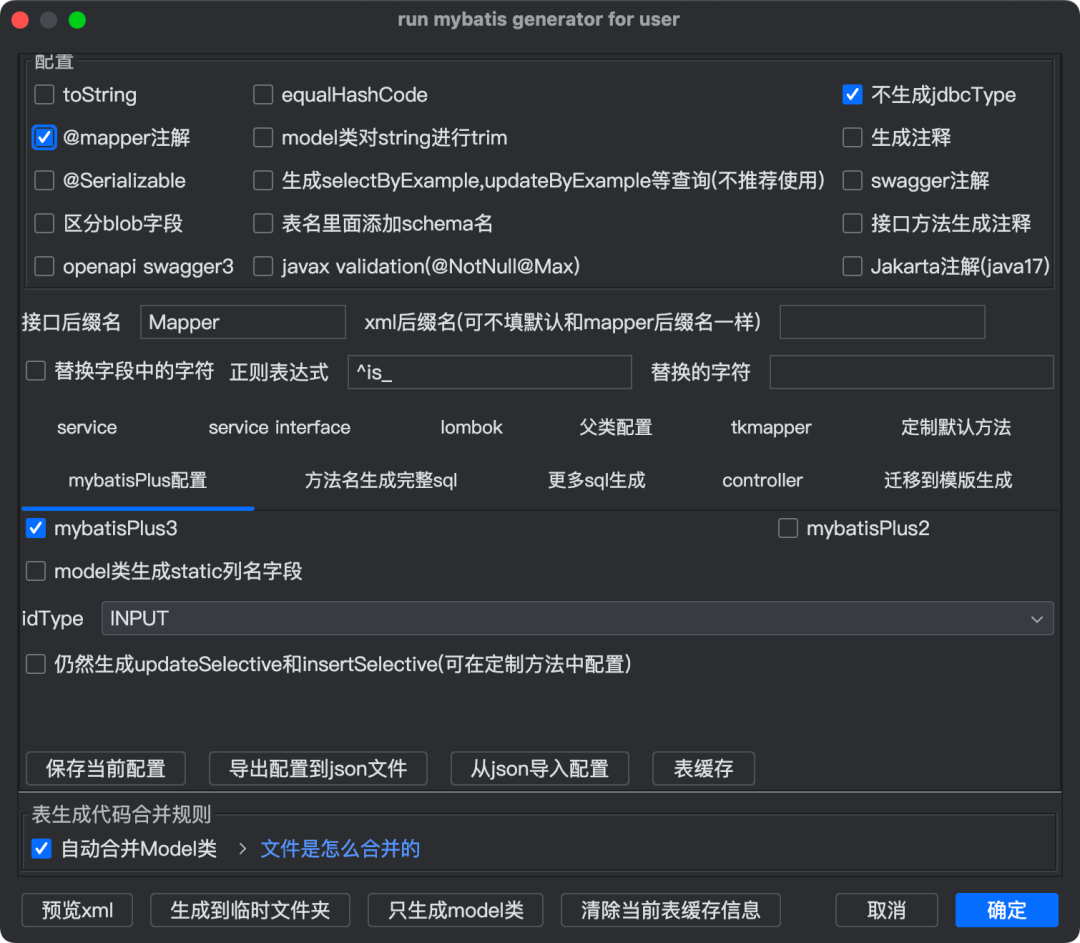Screen dimensions: 1080x943
Task: Open the 方法名生成完整sql tab
Action: pos(381,480)
